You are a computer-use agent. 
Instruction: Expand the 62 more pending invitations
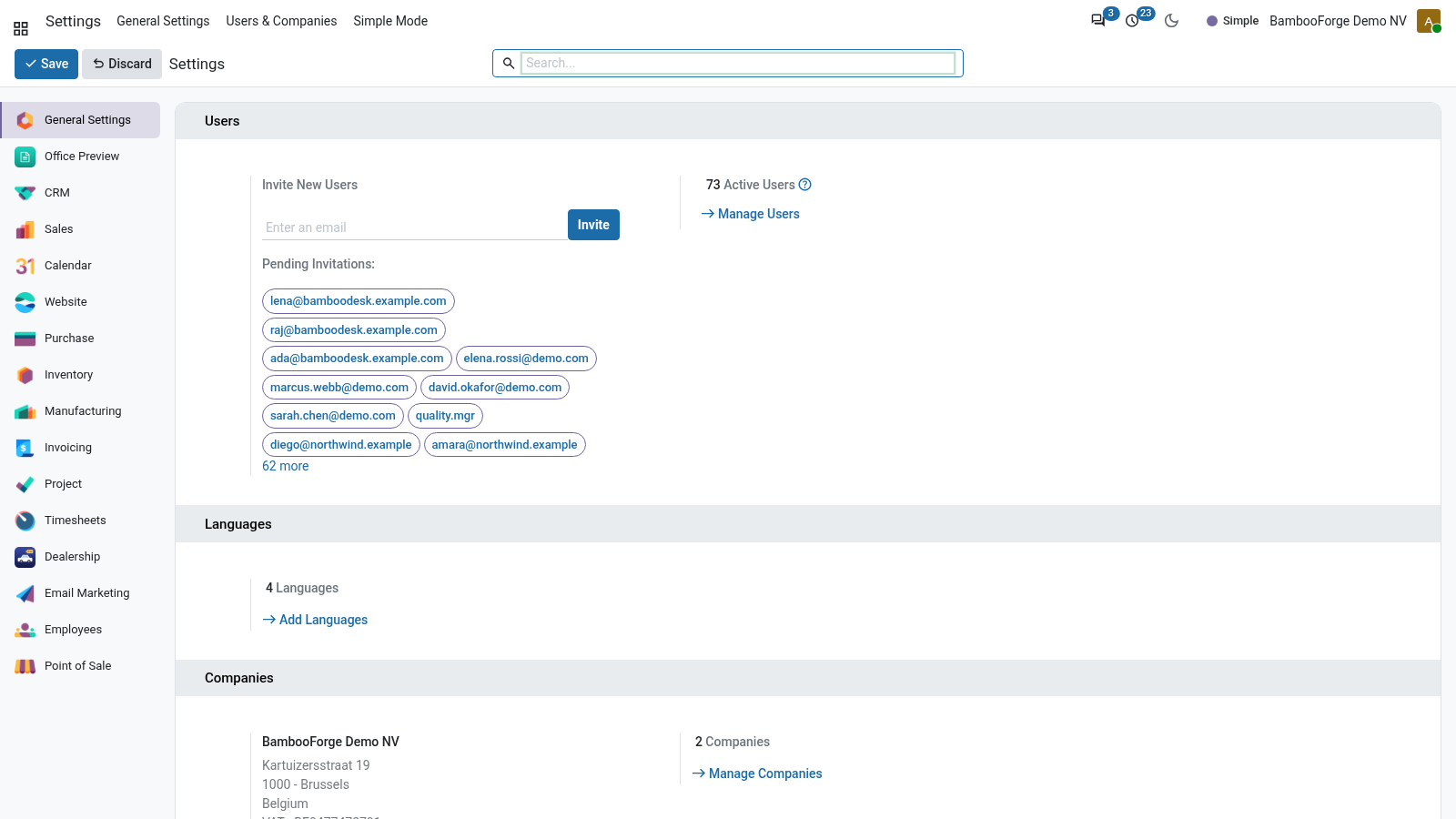click(286, 466)
